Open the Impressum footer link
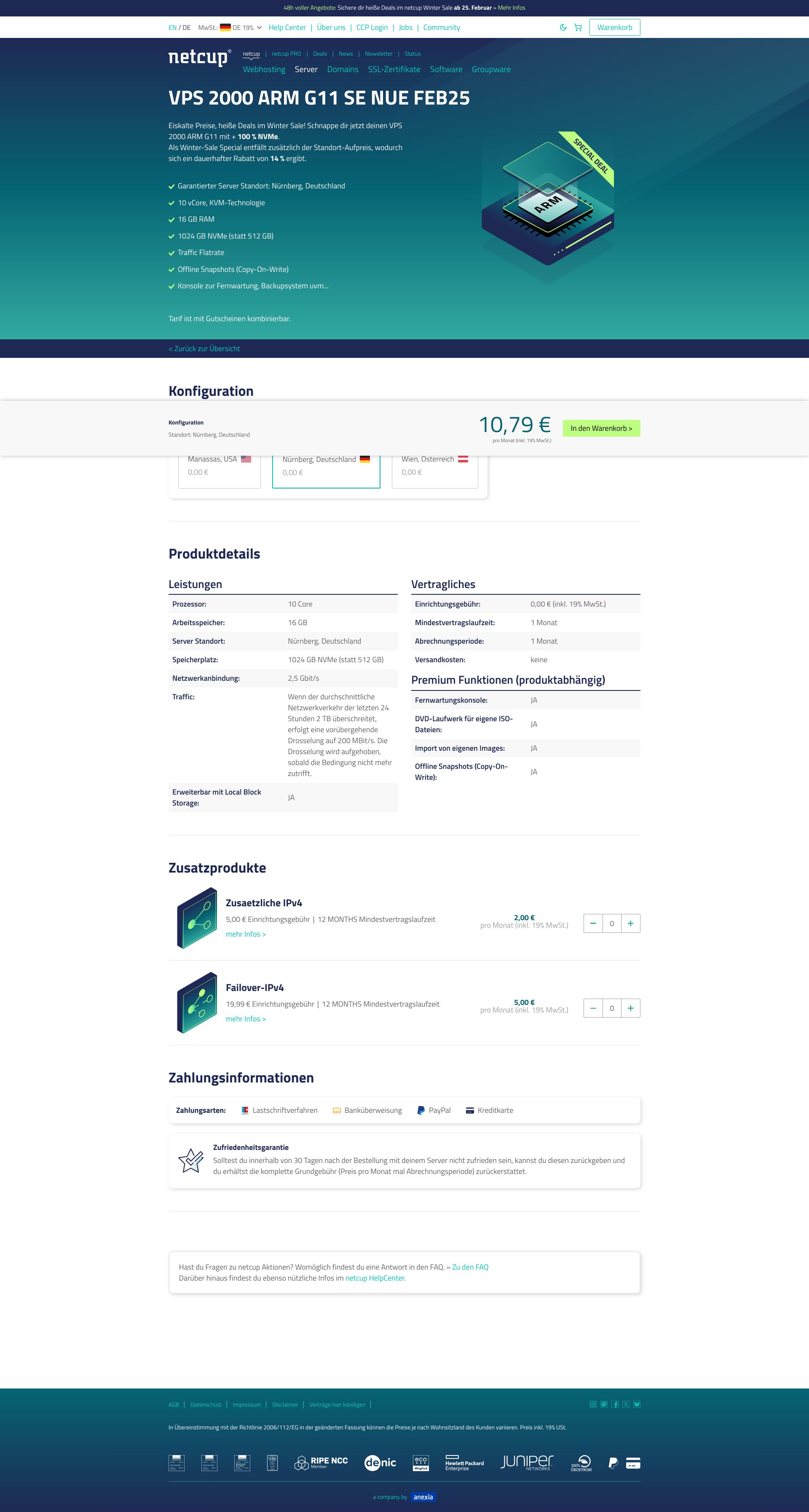 tap(247, 1405)
